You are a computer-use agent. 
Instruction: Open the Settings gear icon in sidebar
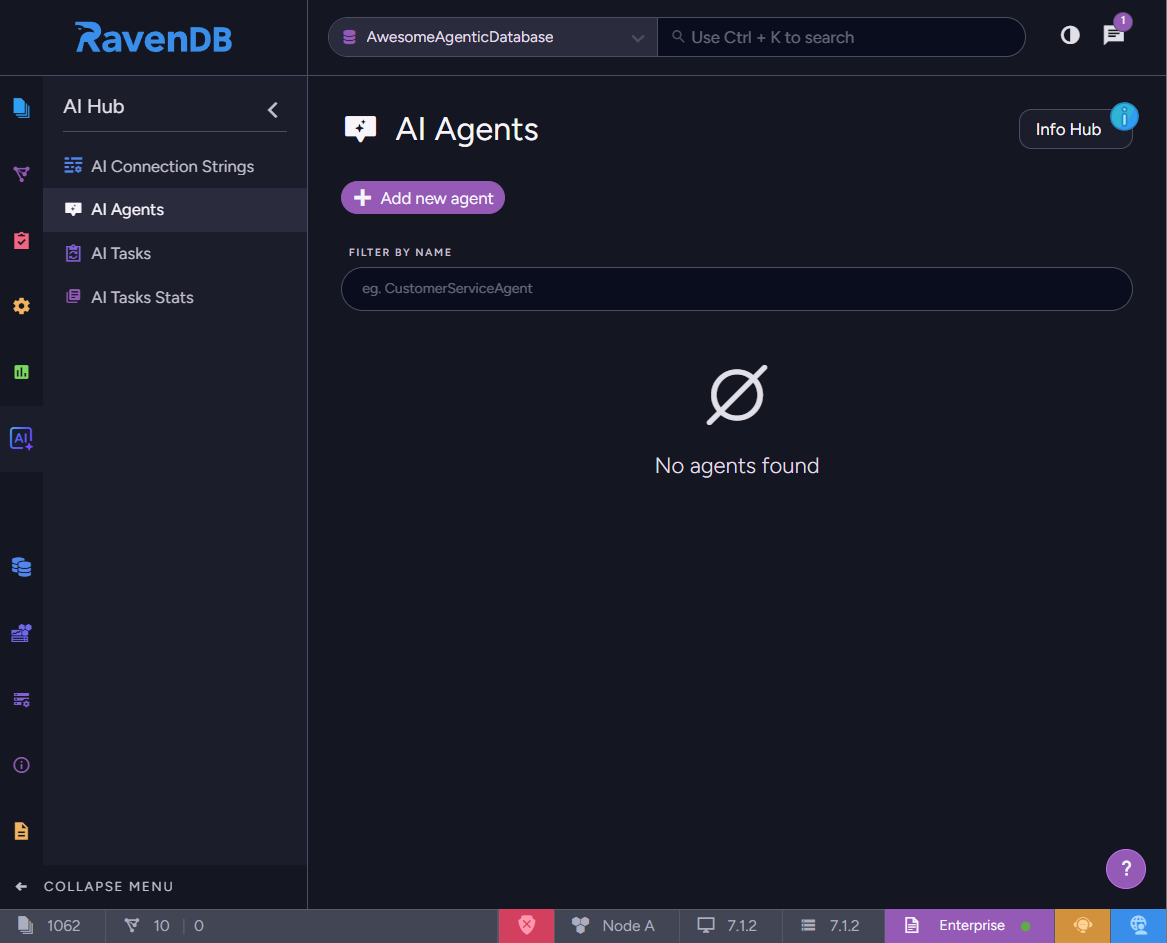21,306
